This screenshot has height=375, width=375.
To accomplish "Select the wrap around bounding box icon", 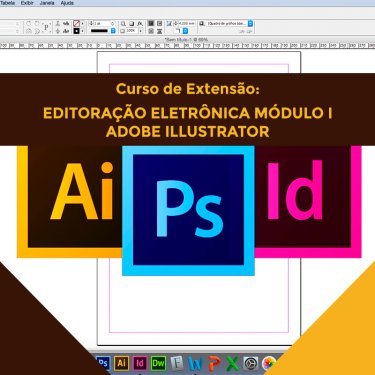I will pos(159,23).
